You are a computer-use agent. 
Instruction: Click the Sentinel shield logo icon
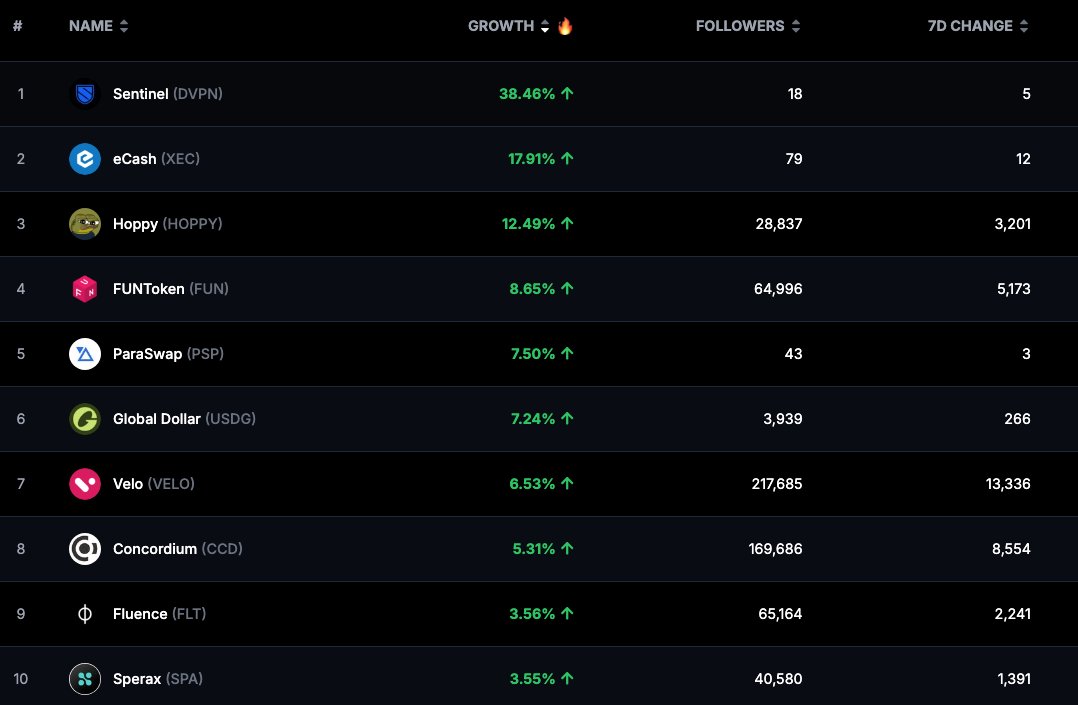pyautogui.click(x=85, y=94)
